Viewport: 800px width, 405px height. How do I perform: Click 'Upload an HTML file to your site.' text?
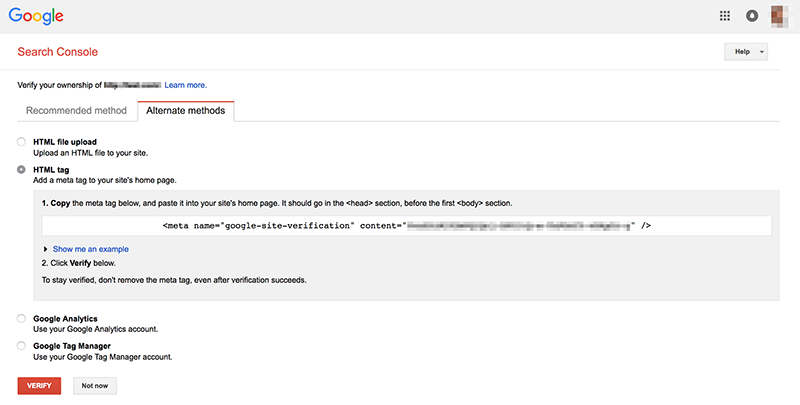pos(91,153)
